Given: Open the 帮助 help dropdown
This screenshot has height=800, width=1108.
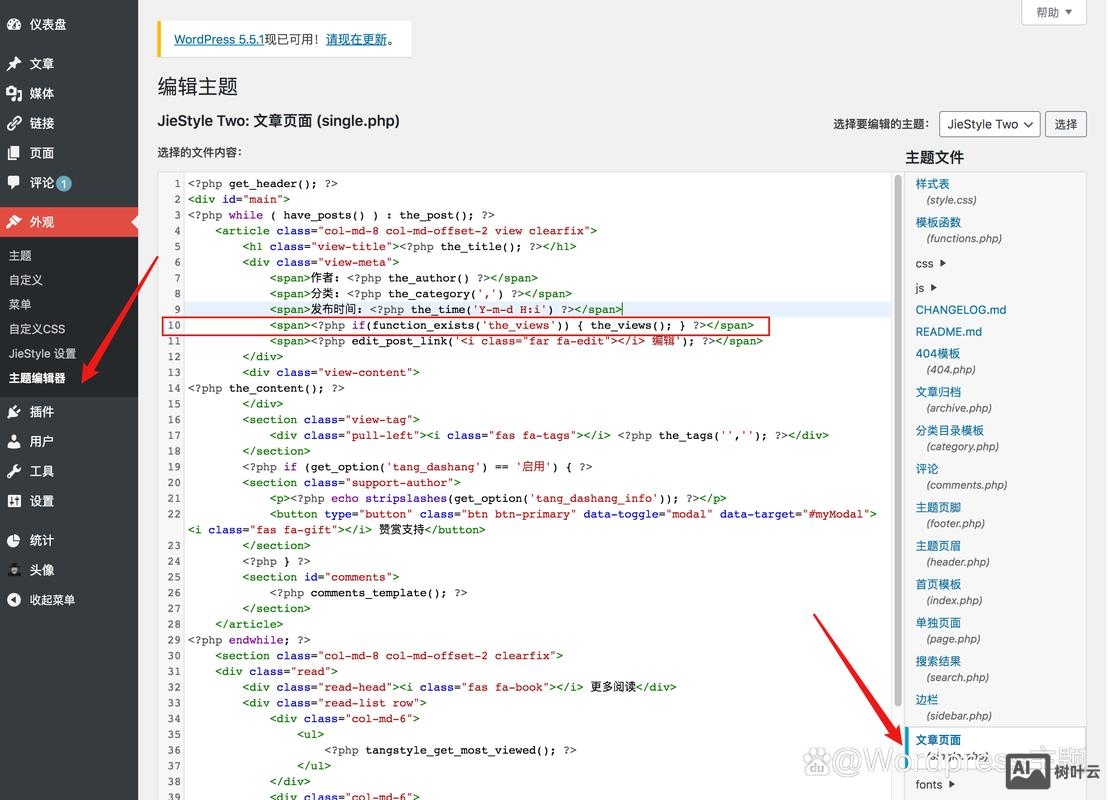Looking at the screenshot, I should point(1051,12).
